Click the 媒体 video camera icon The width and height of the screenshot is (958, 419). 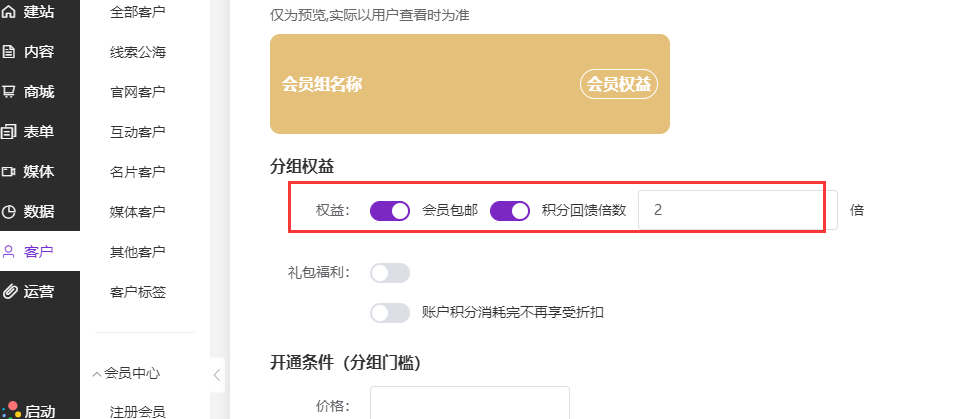point(9,172)
